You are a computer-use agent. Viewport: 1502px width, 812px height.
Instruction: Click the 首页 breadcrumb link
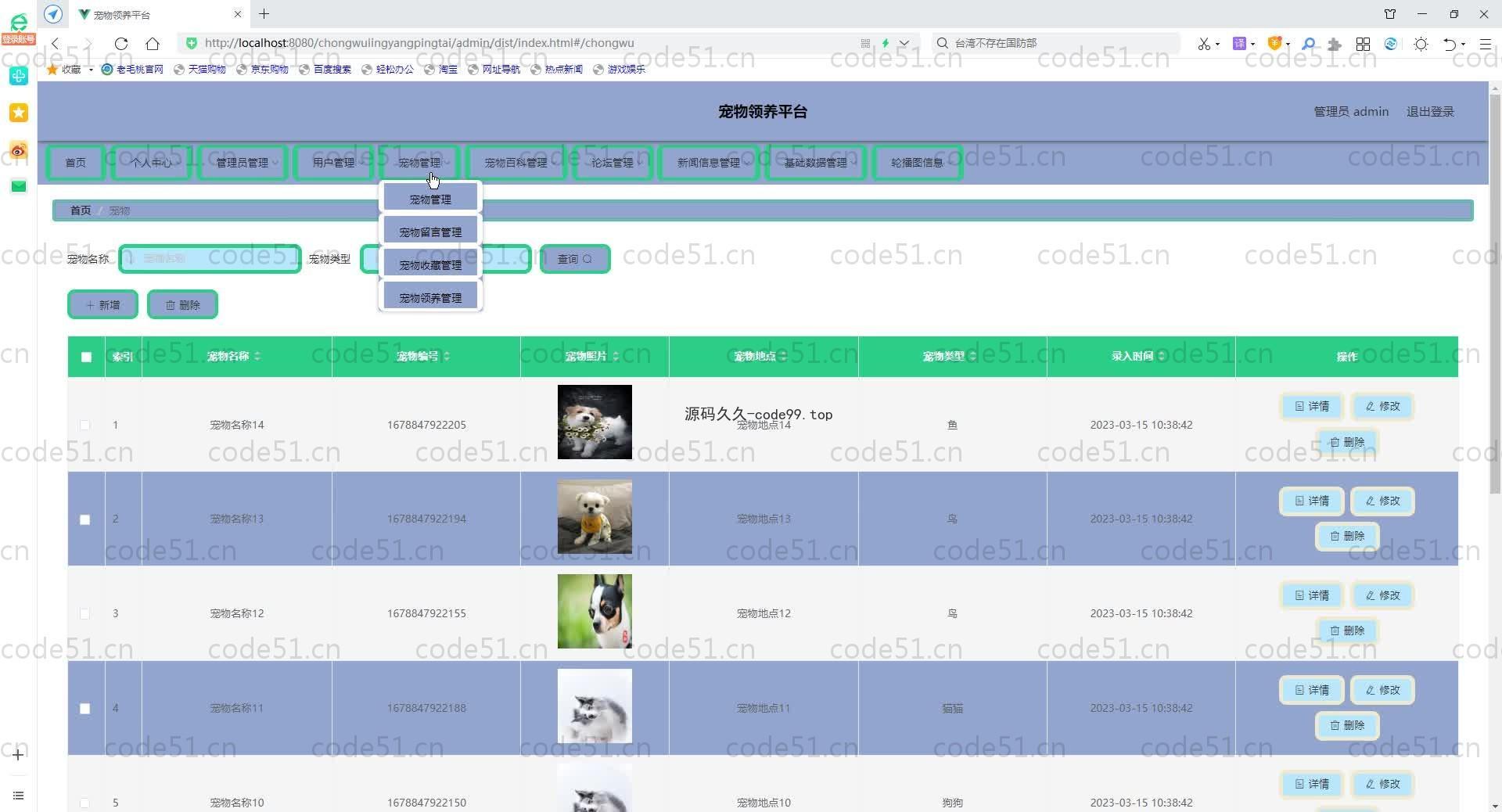pos(81,210)
